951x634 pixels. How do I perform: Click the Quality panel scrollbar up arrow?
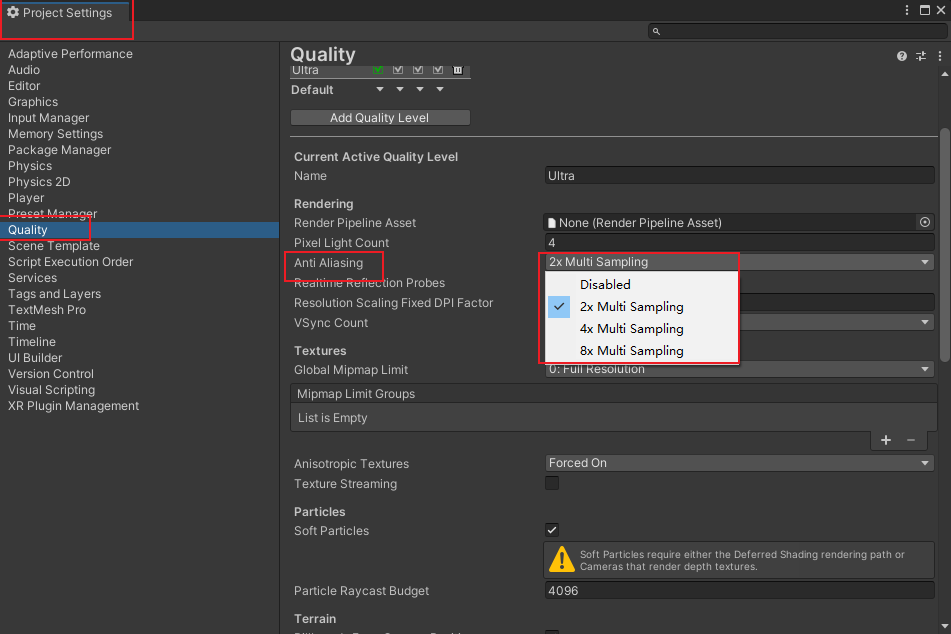coord(944,74)
